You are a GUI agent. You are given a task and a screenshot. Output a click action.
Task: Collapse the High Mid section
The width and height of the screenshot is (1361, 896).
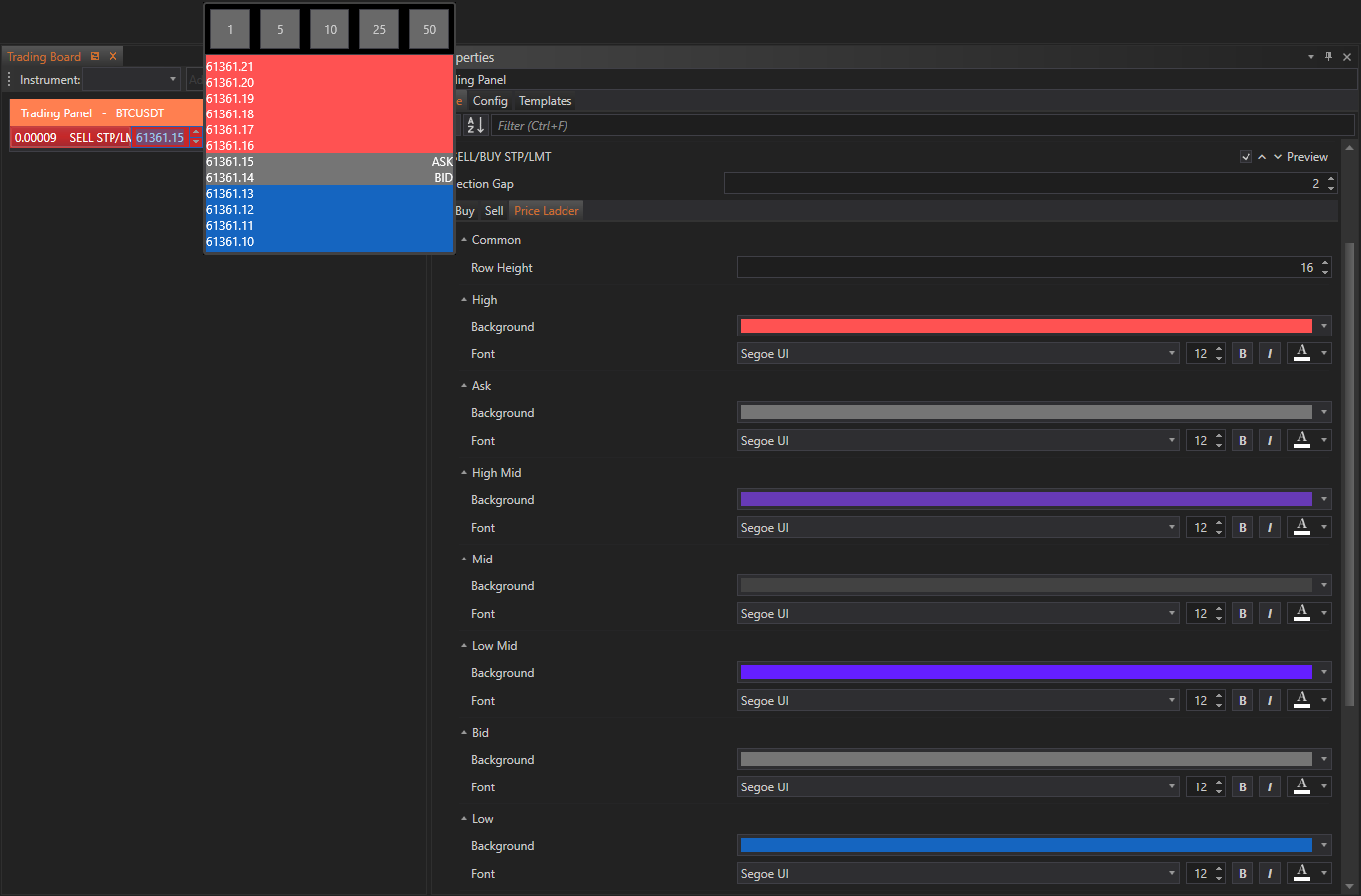tap(464, 473)
